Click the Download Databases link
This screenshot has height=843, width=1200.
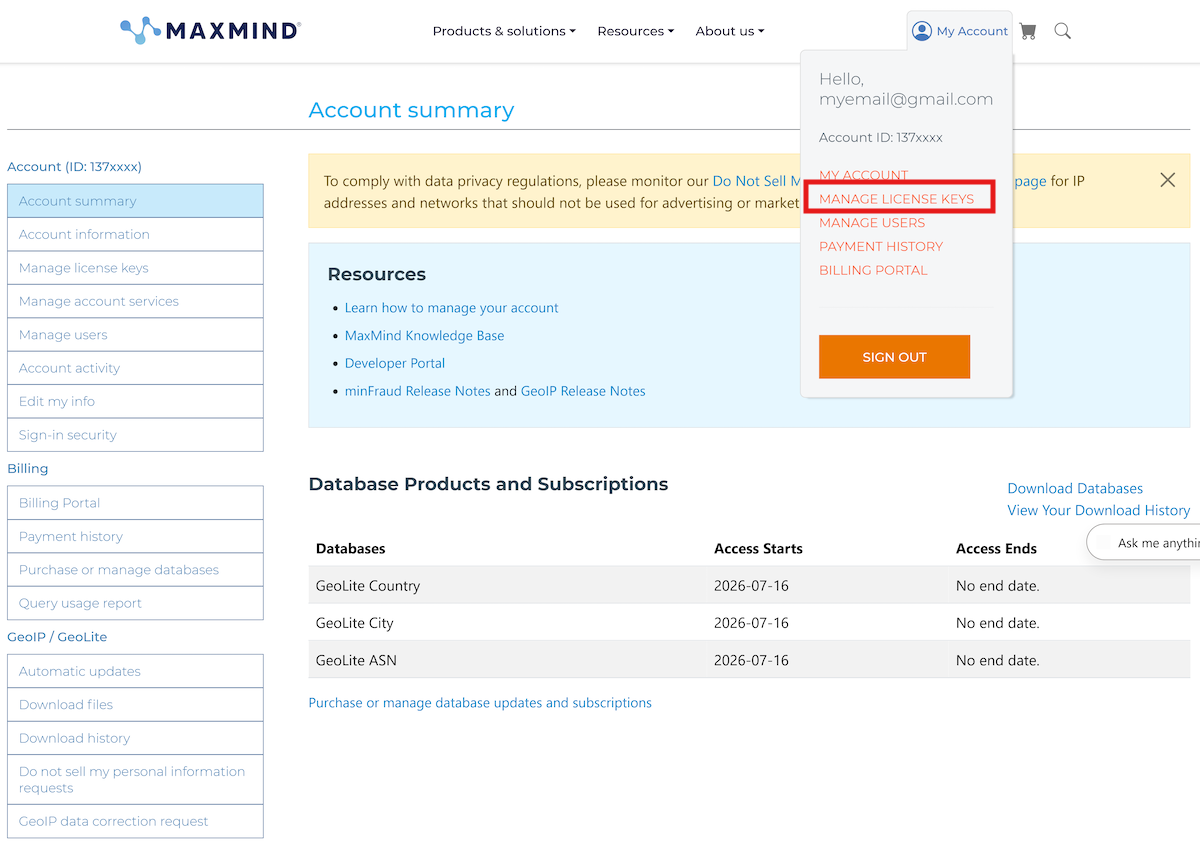1075,488
